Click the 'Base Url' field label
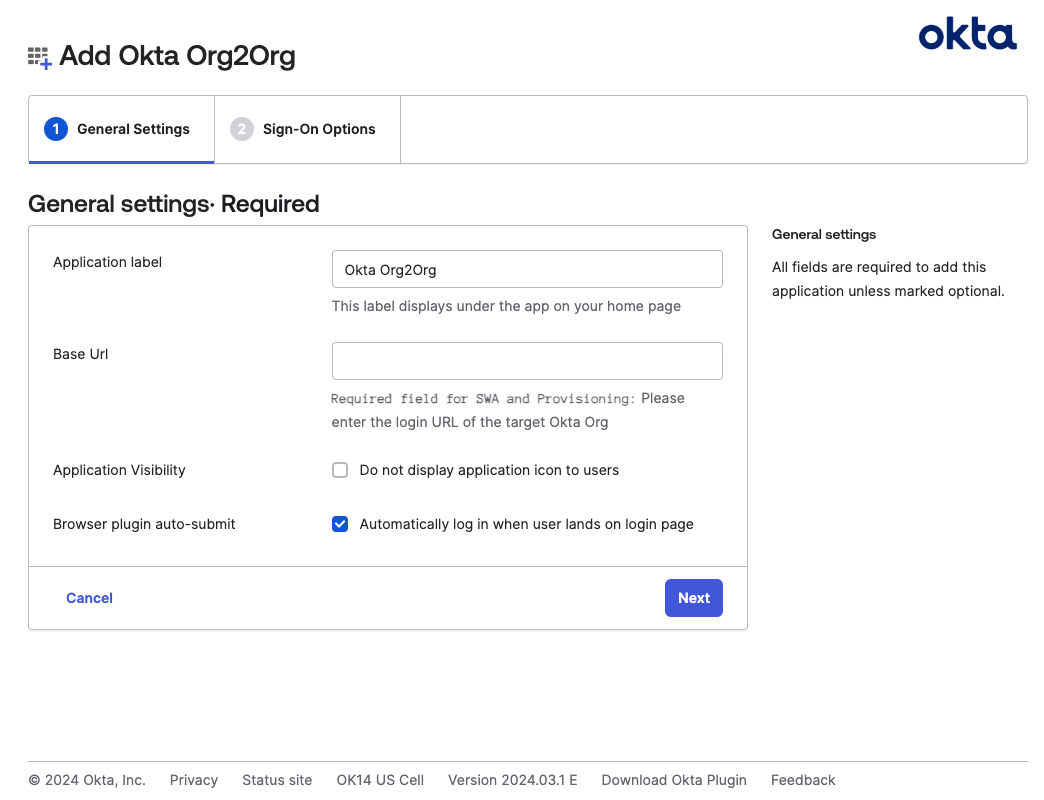Image resolution: width=1044 pixels, height=800 pixels. point(81,354)
